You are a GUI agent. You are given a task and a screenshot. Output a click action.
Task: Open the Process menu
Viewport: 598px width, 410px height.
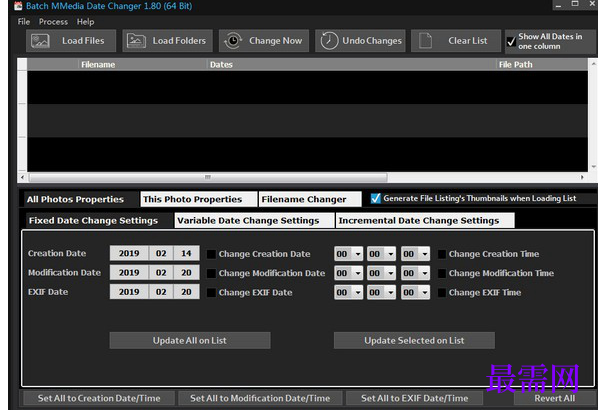point(53,22)
